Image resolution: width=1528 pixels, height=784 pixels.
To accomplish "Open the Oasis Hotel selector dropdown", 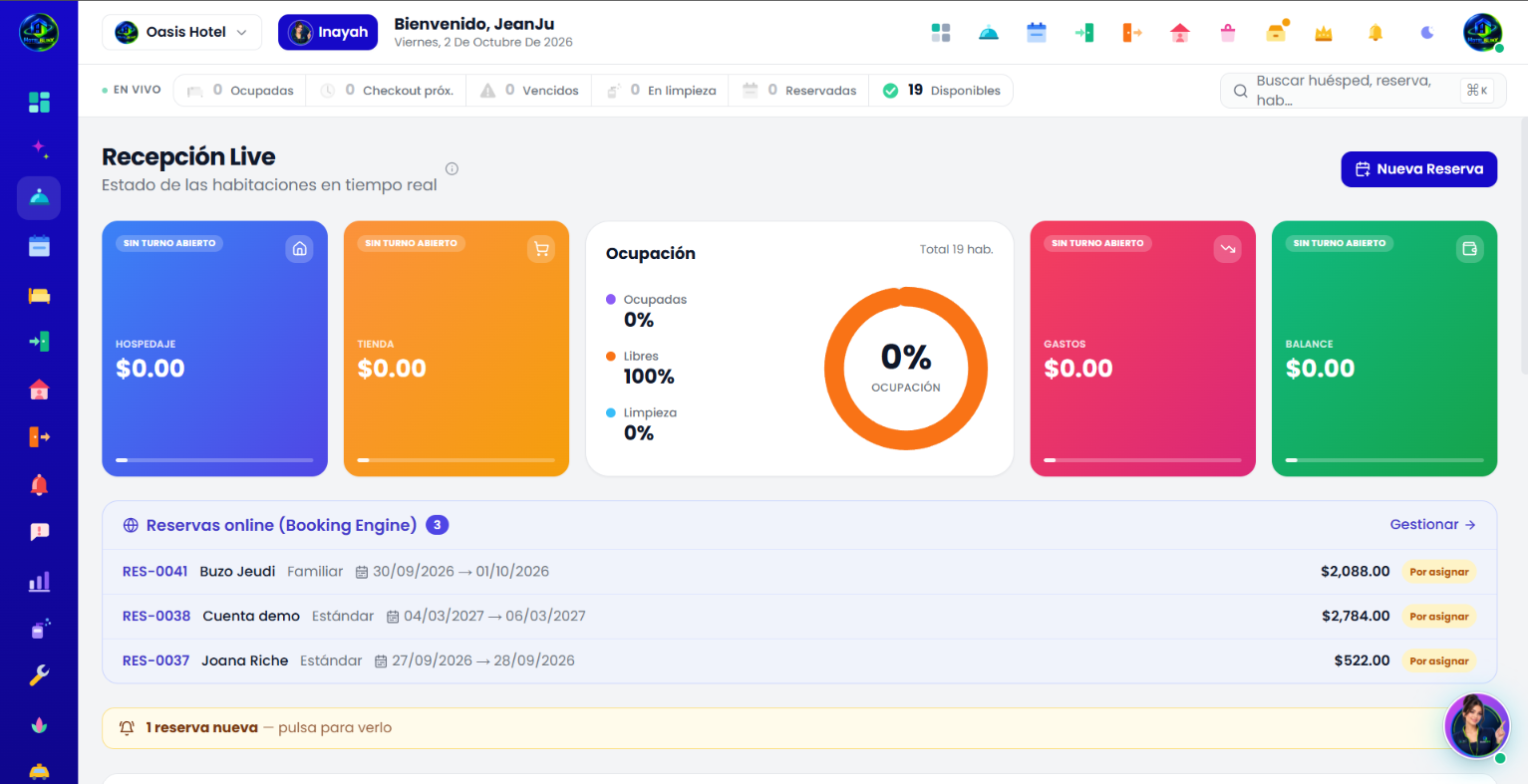I will (181, 32).
